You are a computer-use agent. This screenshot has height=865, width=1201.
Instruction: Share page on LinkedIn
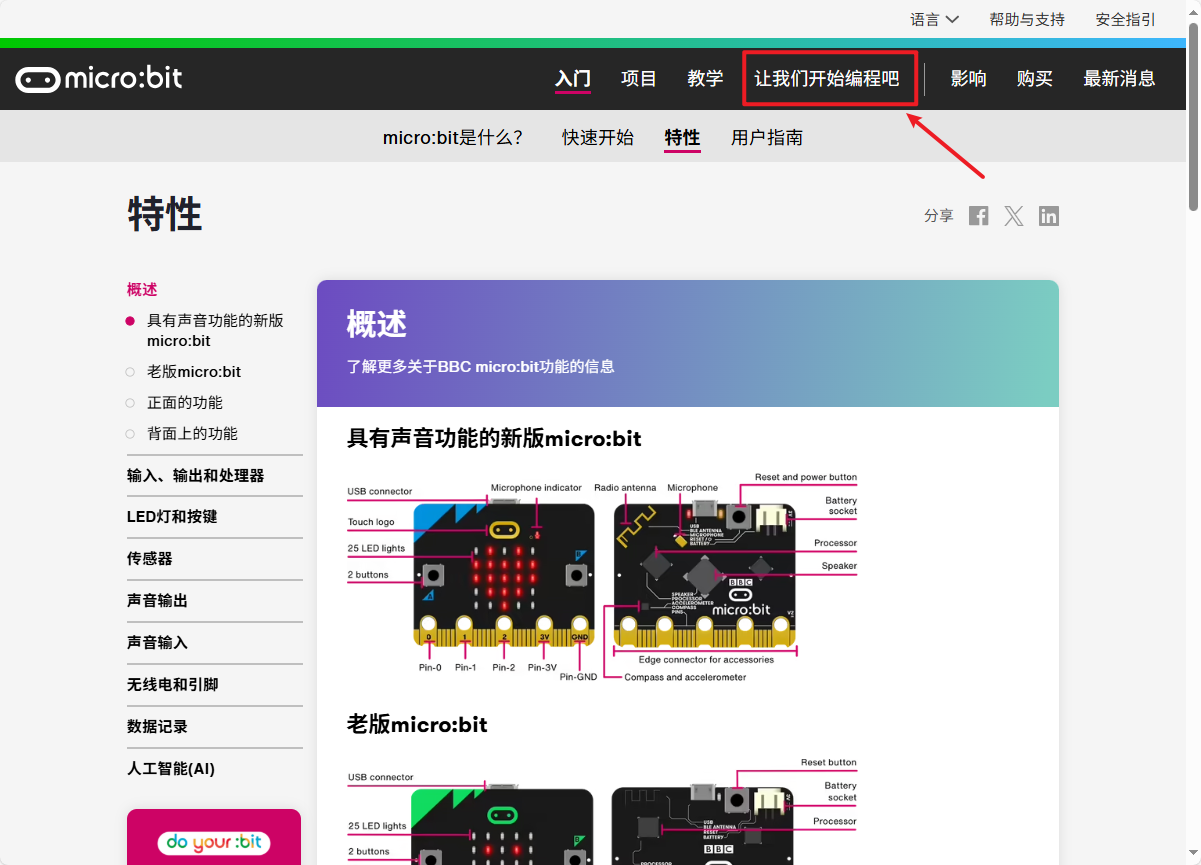tap(1049, 216)
